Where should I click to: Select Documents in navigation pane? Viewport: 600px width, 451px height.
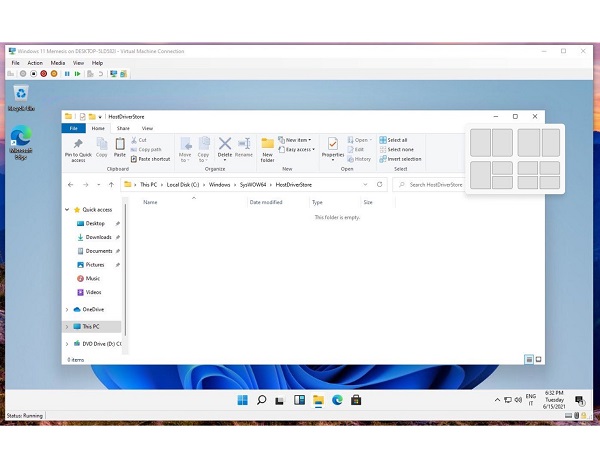pos(99,251)
